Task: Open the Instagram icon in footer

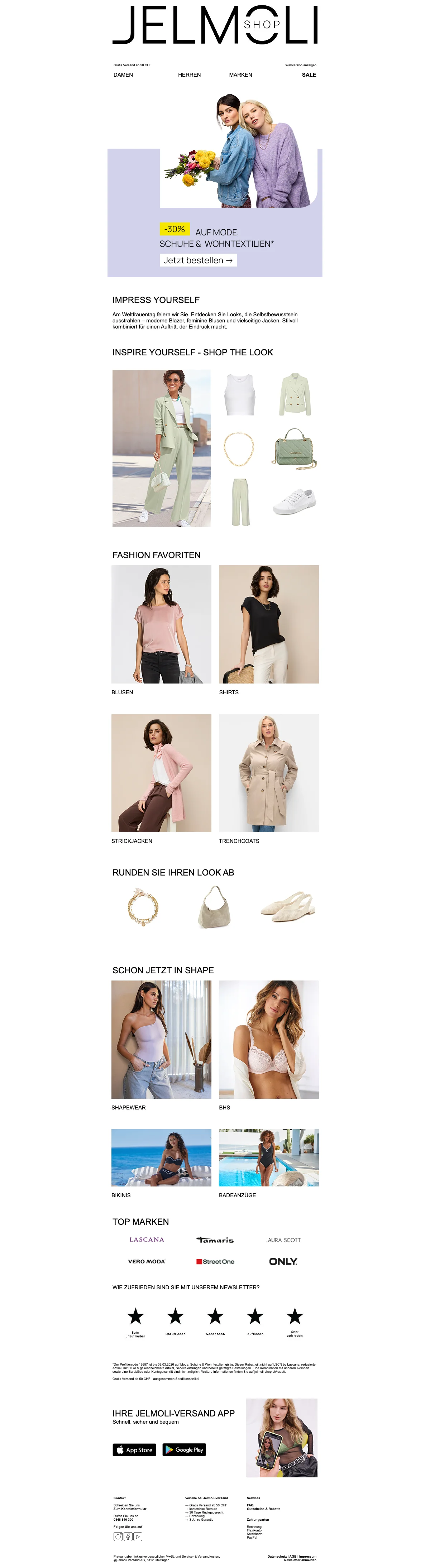Action: [x=118, y=1537]
